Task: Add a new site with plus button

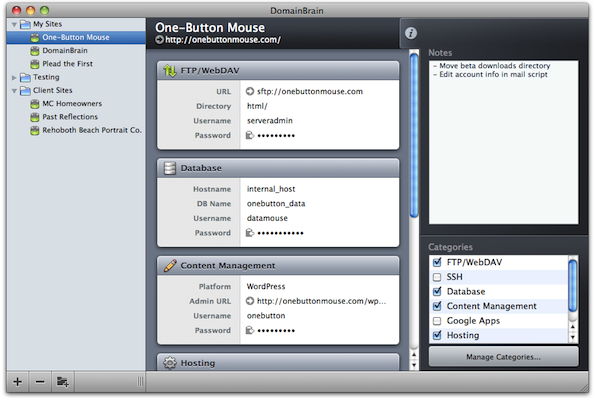Action: click(17, 382)
